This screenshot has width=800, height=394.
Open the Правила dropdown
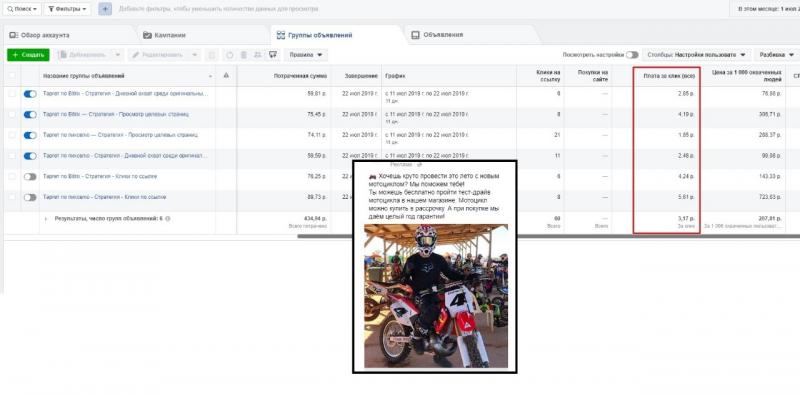pos(306,55)
